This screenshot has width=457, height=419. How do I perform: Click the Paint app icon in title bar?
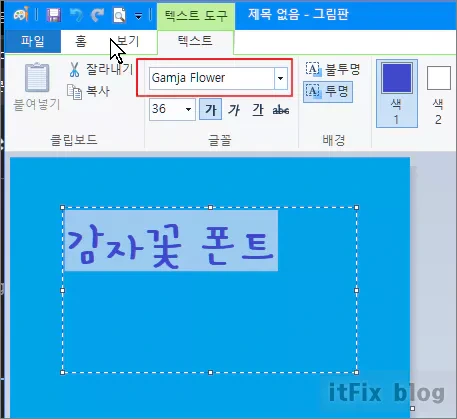(21, 14)
